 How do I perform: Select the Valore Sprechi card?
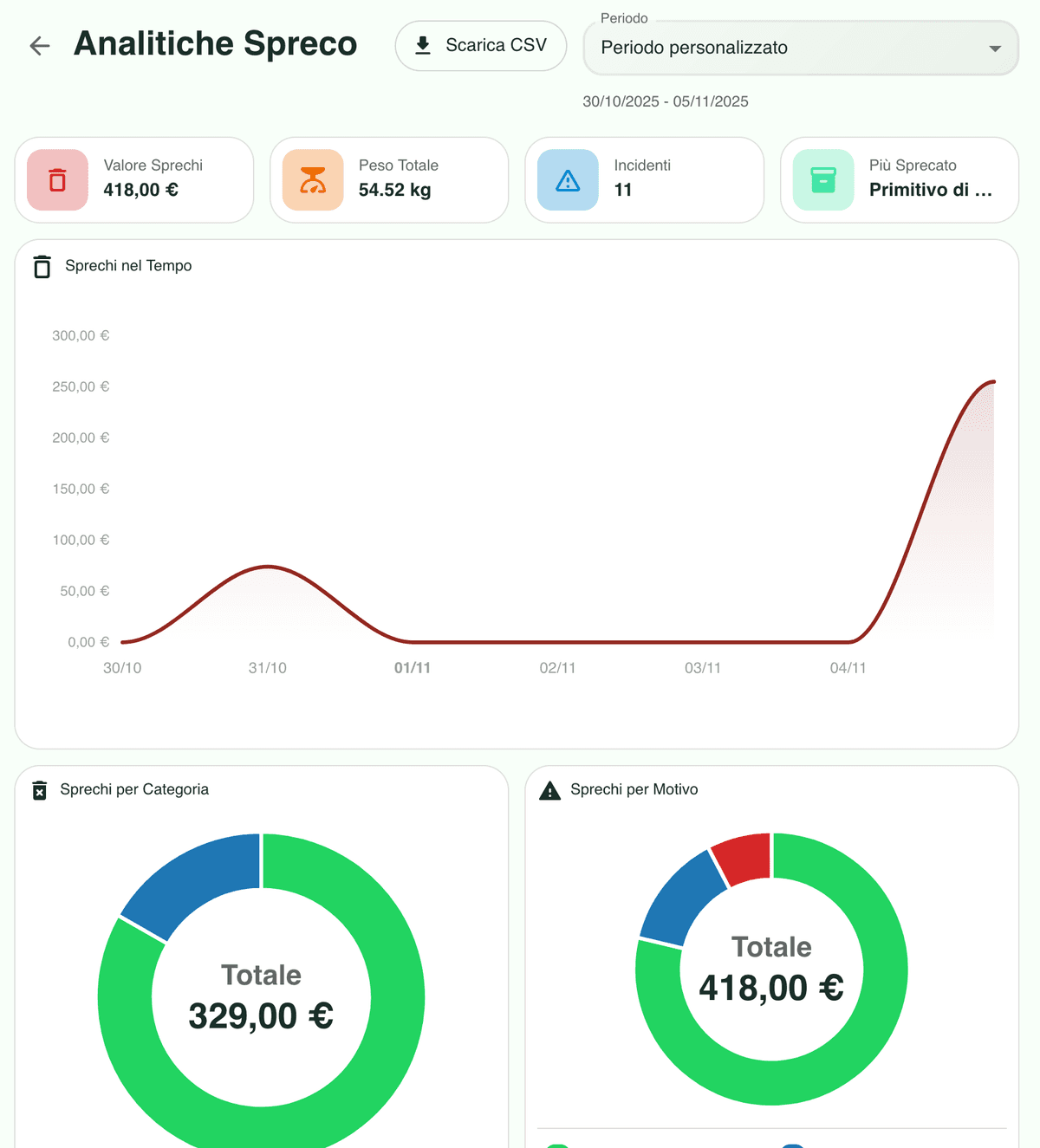[x=134, y=179]
